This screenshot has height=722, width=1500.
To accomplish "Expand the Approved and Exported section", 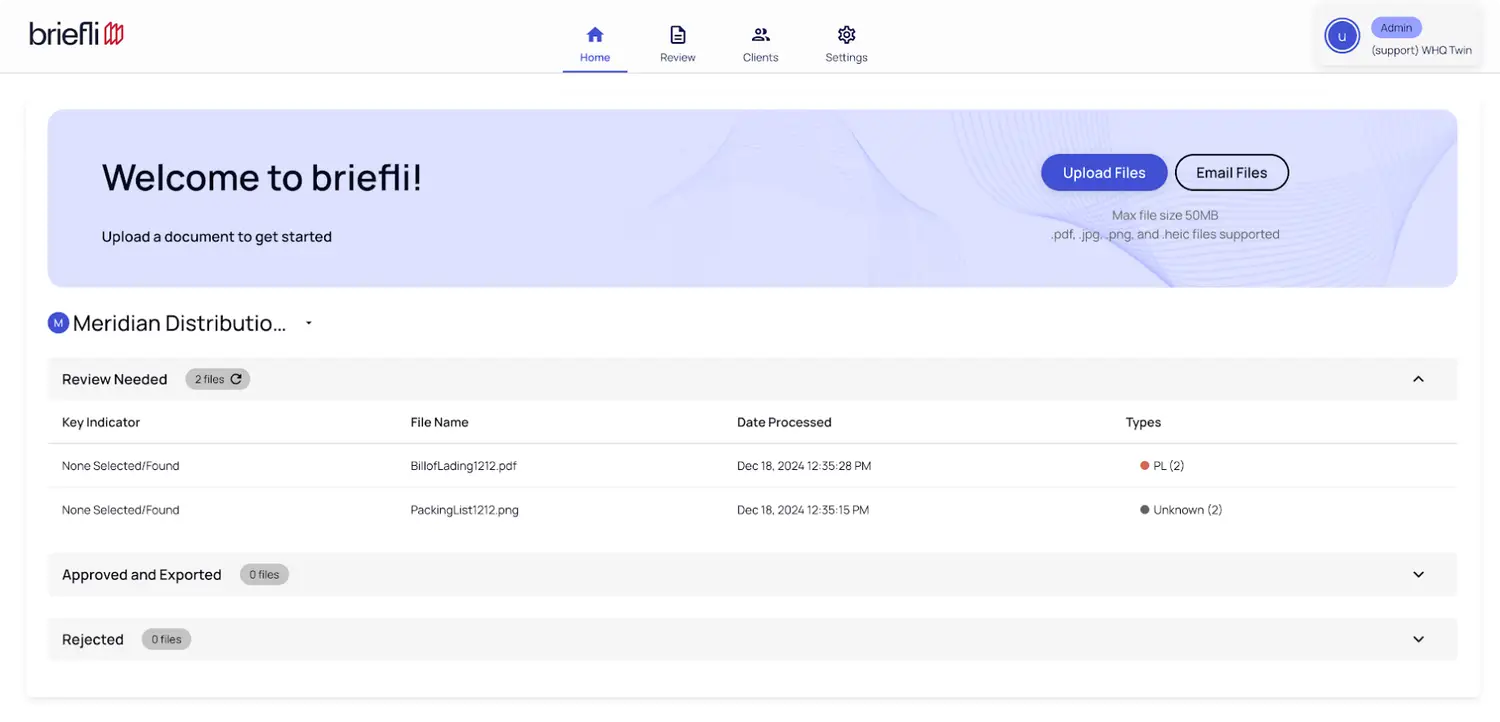I will click(x=1418, y=575).
